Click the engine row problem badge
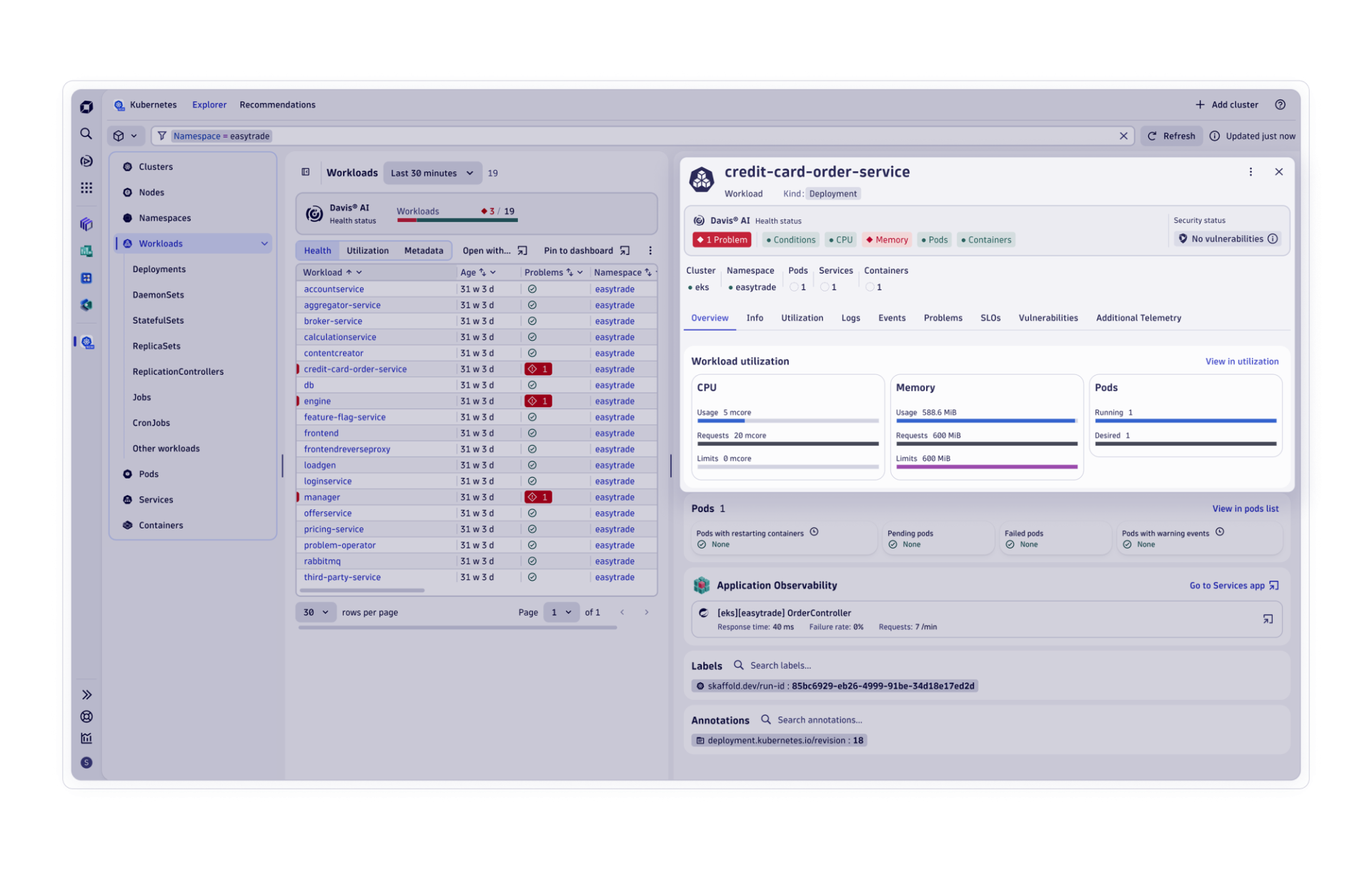This screenshot has height=870, width=1372. pos(537,401)
